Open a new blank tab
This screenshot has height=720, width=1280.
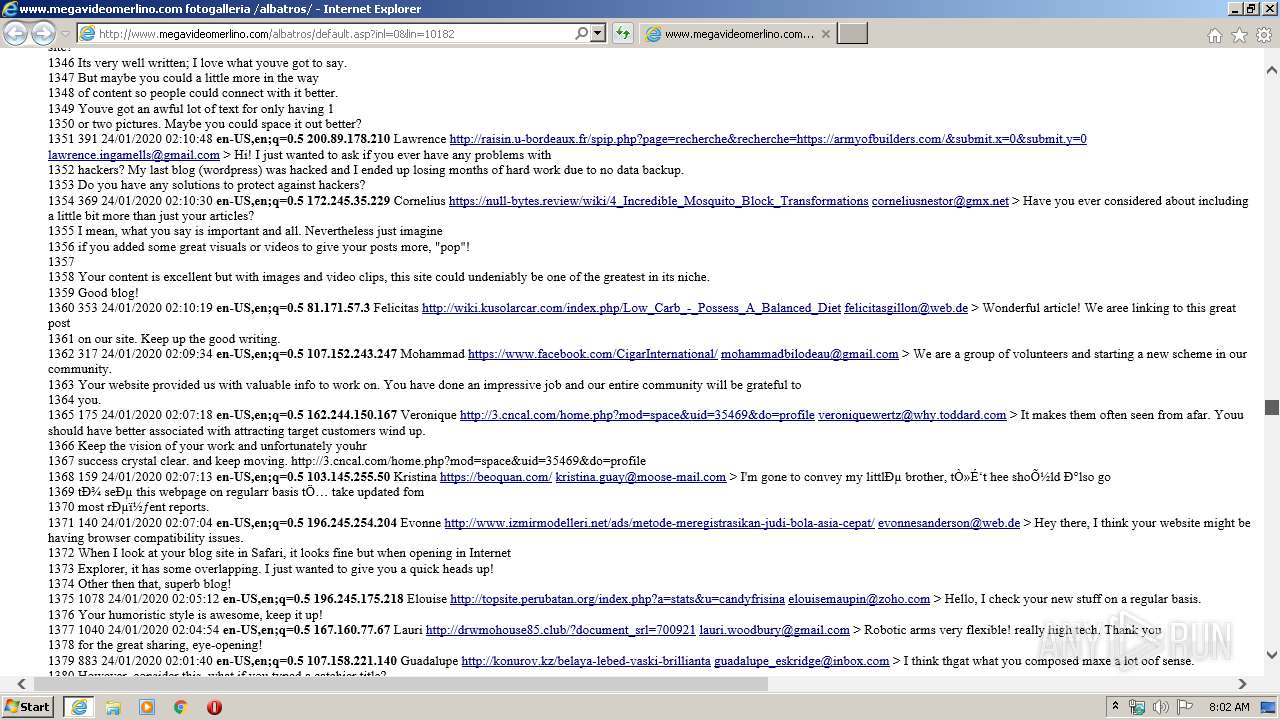click(x=852, y=34)
